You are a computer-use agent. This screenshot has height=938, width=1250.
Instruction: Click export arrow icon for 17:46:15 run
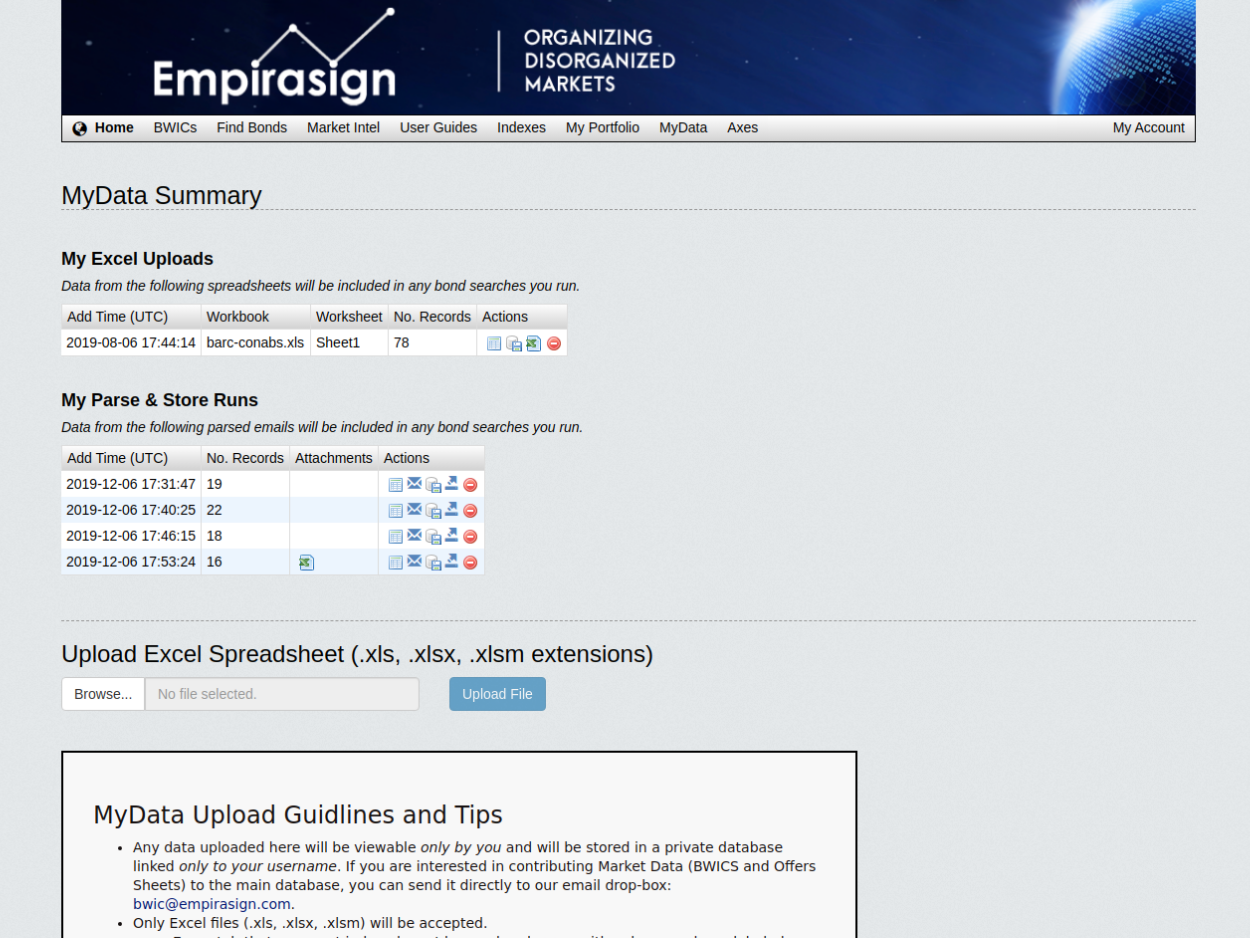tap(452, 536)
